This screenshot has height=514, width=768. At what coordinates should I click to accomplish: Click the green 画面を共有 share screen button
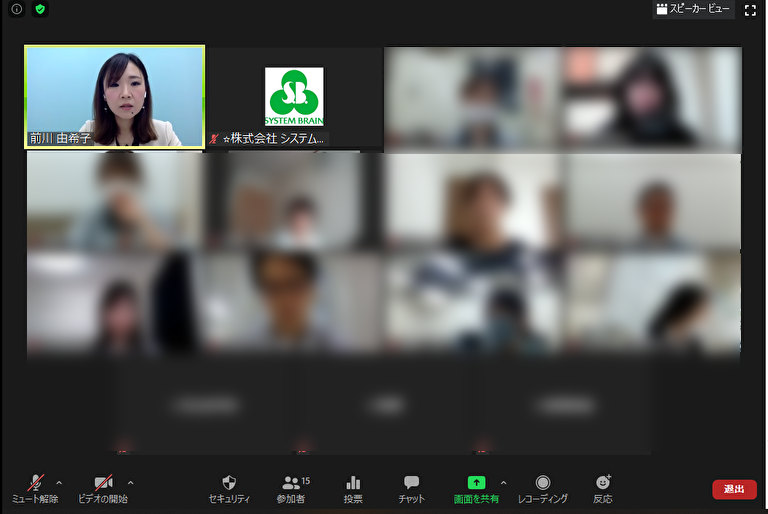[476, 488]
